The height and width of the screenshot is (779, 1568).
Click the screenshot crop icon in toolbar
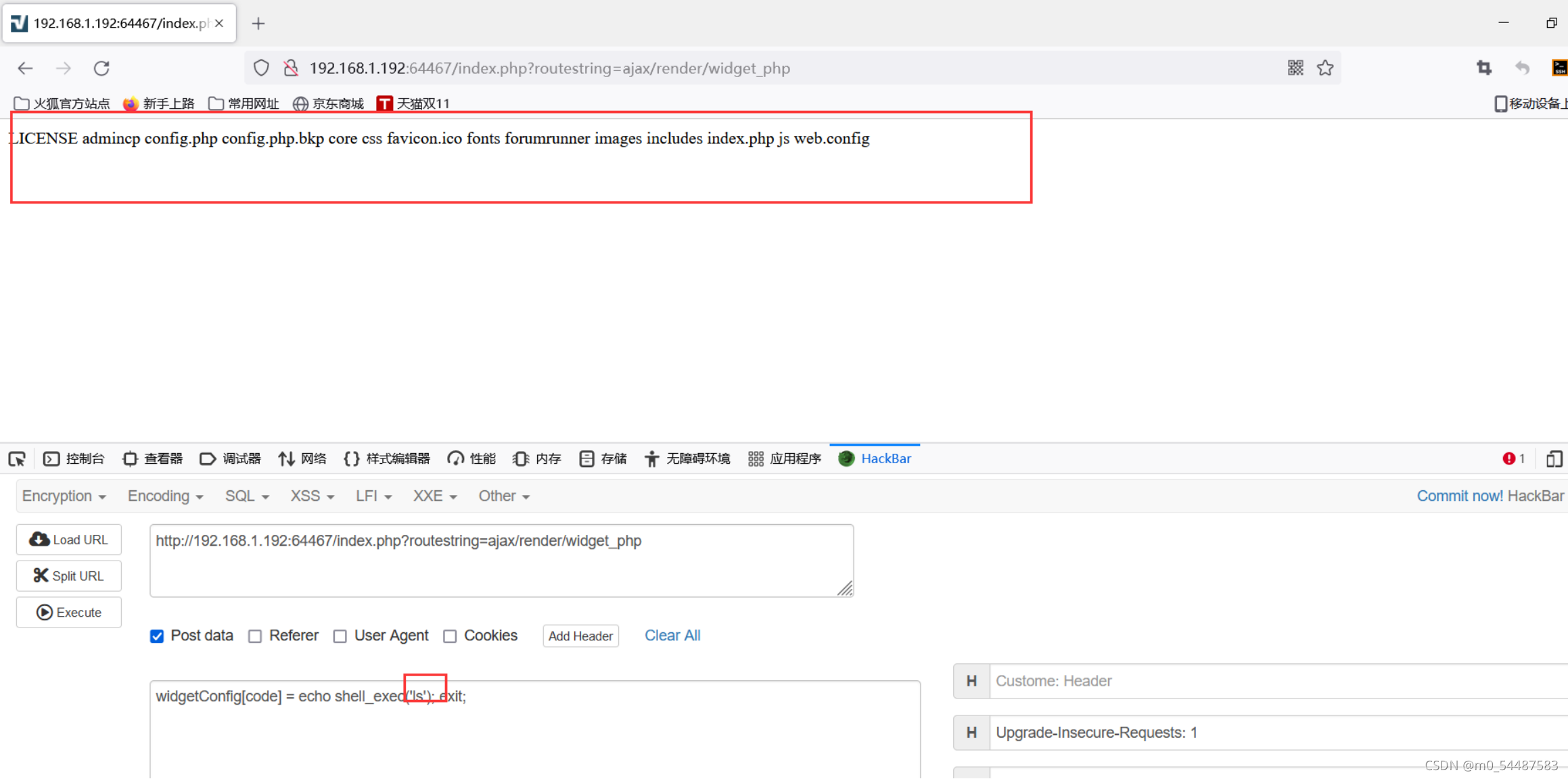pos(1483,68)
